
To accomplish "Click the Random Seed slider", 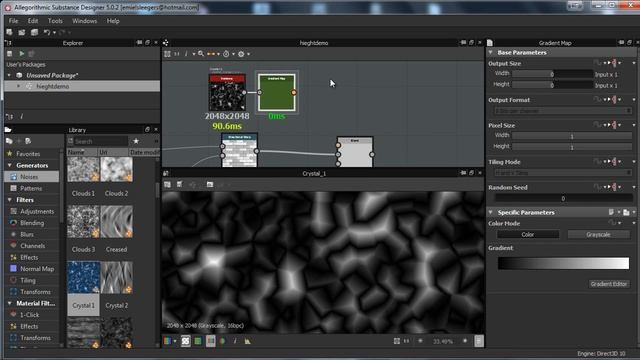I will pyautogui.click(x=563, y=198).
